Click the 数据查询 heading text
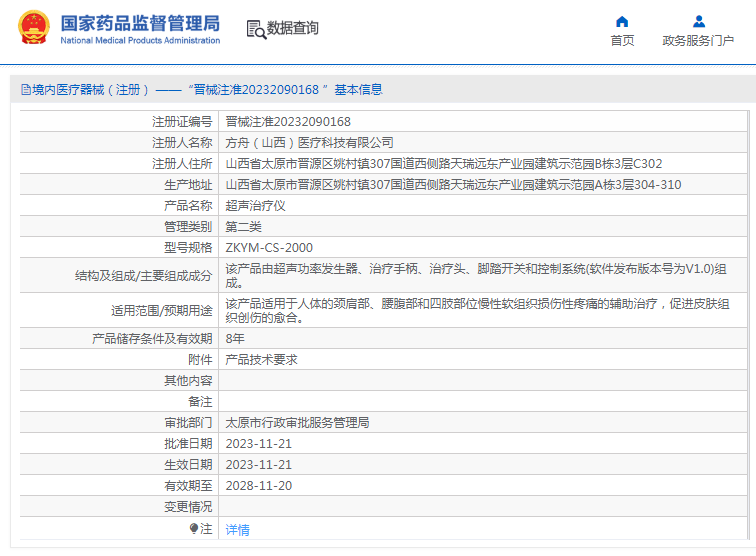This screenshot has height=556, width=756. 293,29
